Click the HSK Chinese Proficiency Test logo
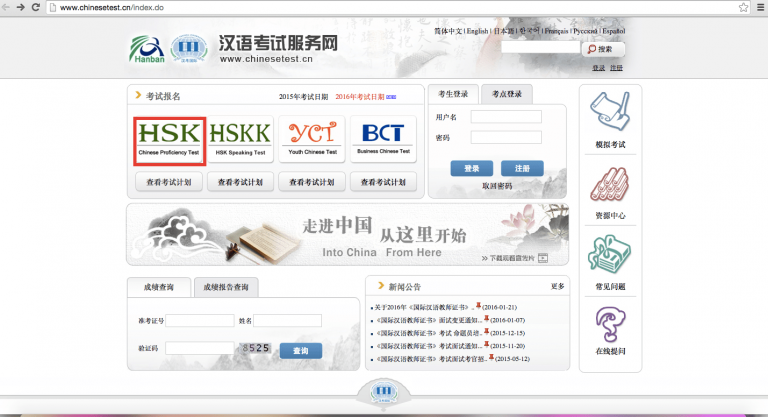 pos(169,140)
